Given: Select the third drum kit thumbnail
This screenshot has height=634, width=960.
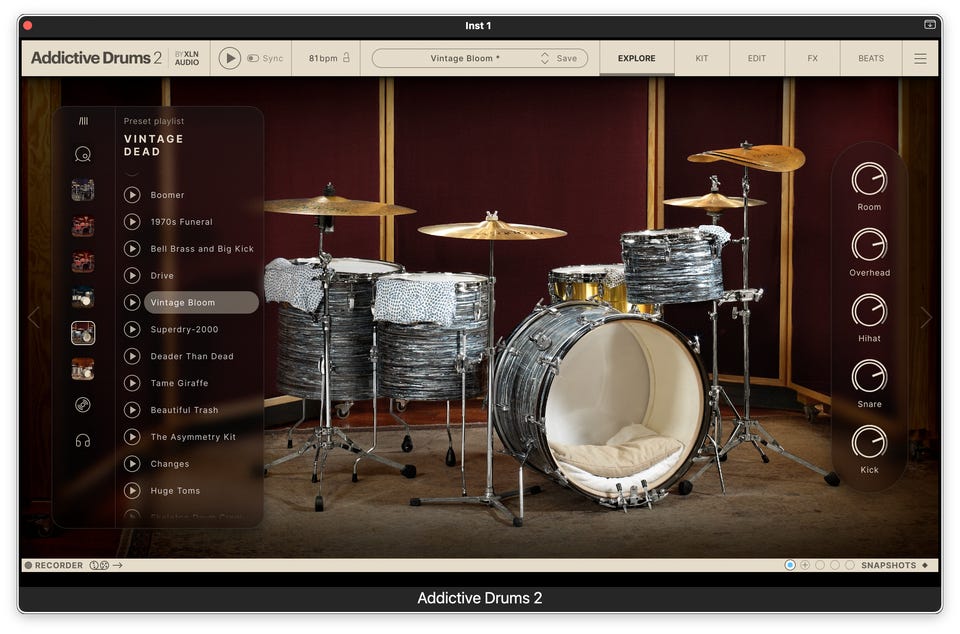Looking at the screenshot, I should (83, 262).
